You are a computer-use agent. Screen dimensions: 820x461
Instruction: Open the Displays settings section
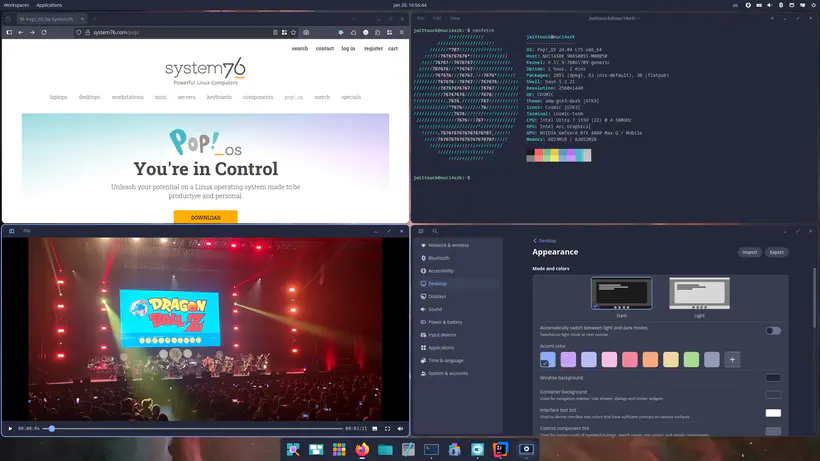pos(437,297)
